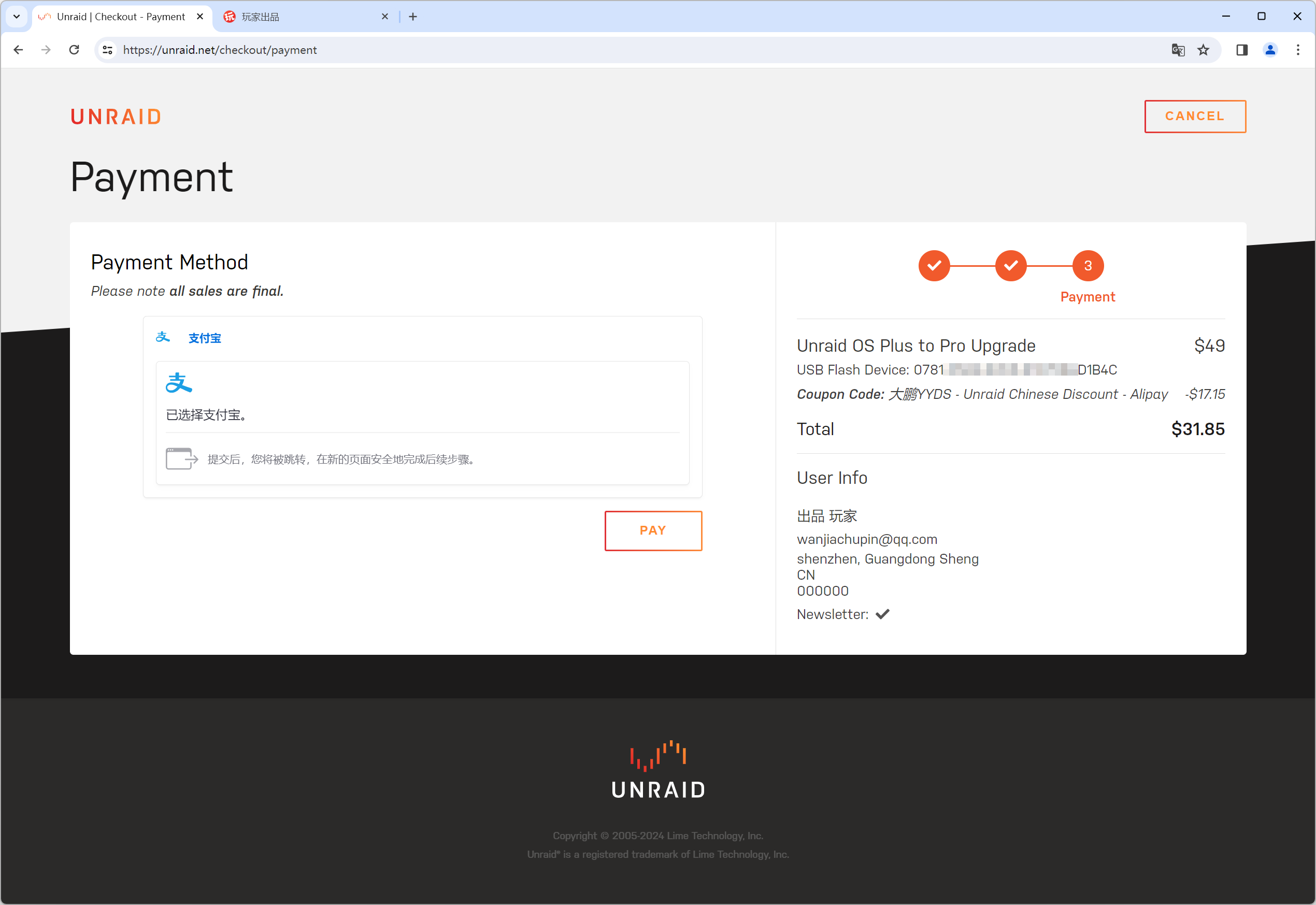The height and width of the screenshot is (905, 1316).
Task: Switch to the 玩家出品 tab
Action: pos(306,17)
